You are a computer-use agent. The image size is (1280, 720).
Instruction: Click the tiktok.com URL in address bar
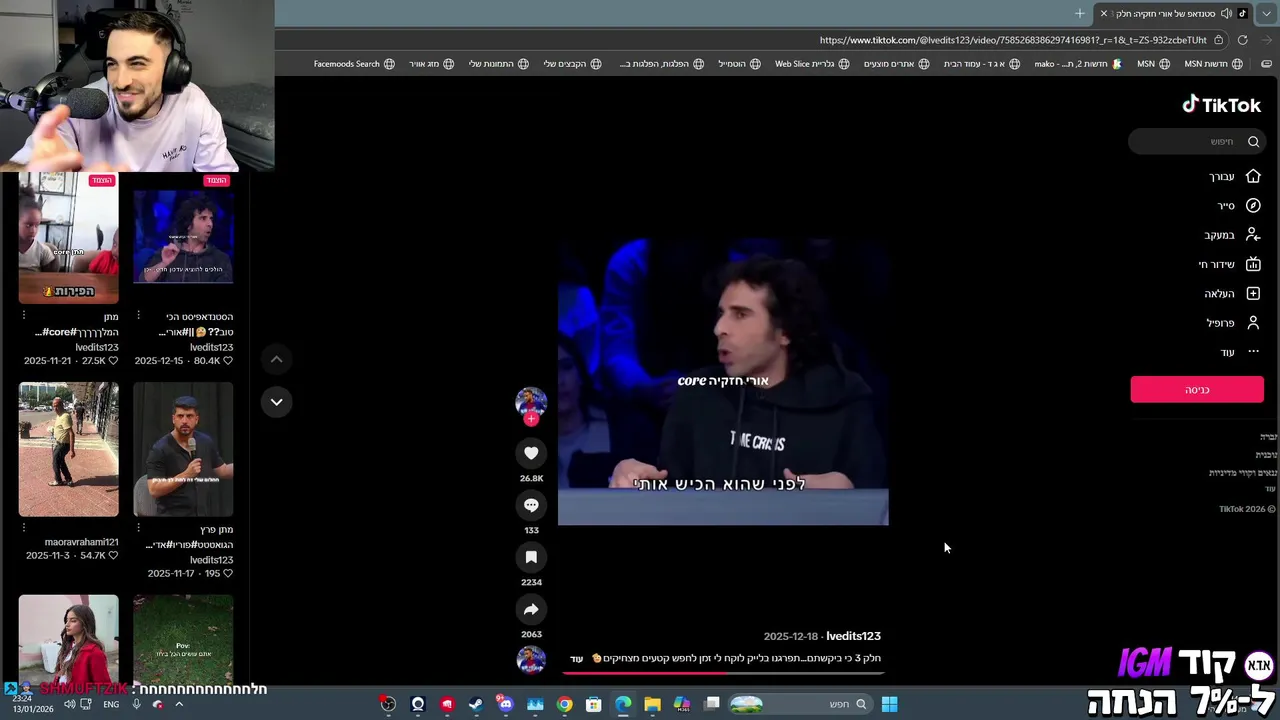(1013, 40)
